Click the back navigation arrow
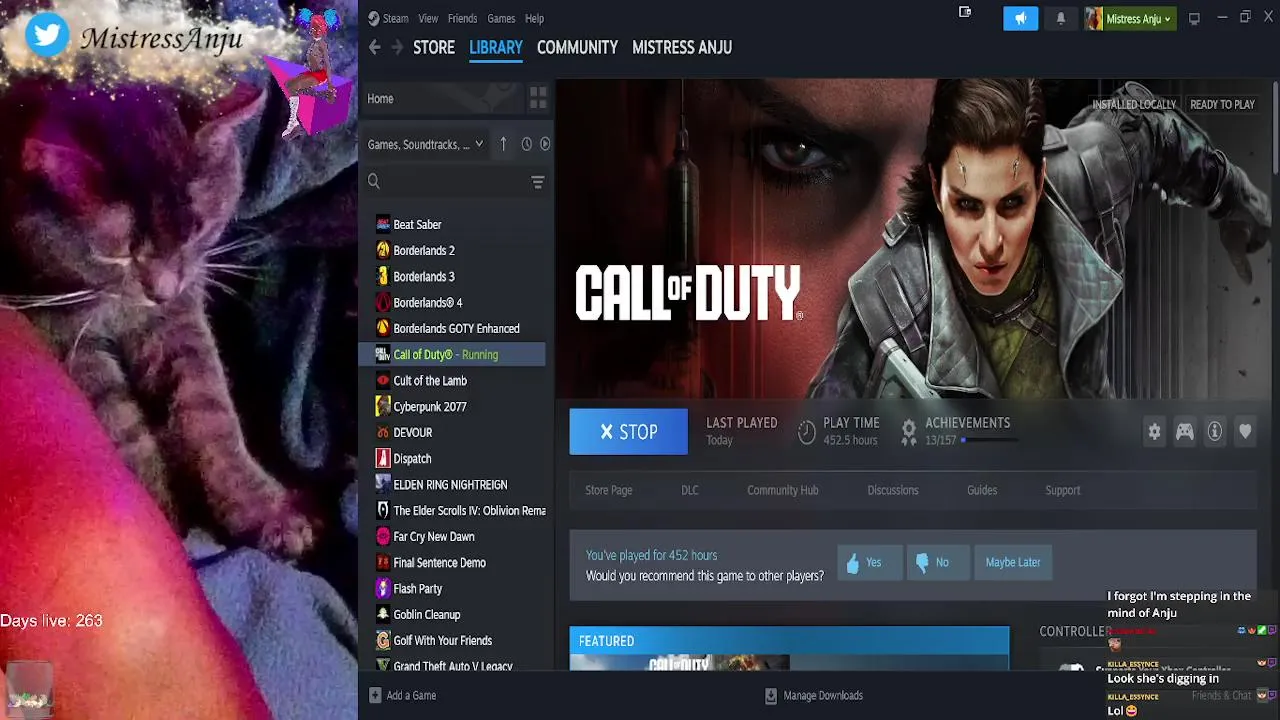The width and height of the screenshot is (1280, 720). coord(374,47)
